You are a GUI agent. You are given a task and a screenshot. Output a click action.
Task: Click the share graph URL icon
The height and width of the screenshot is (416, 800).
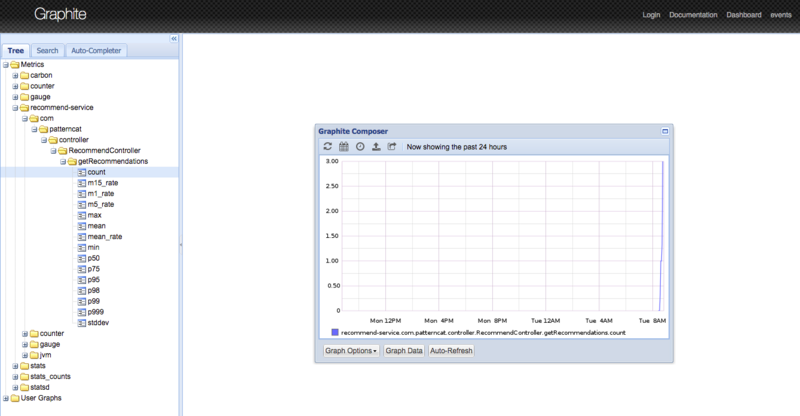tap(392, 146)
